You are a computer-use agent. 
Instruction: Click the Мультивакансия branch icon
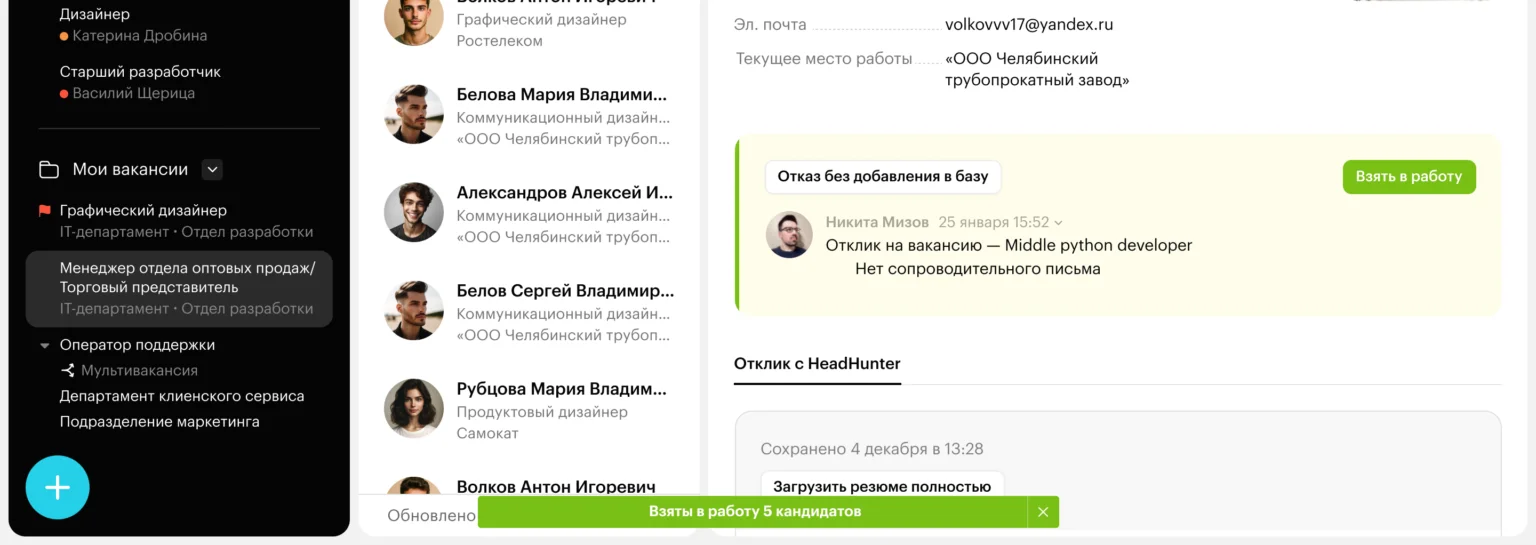[68, 370]
